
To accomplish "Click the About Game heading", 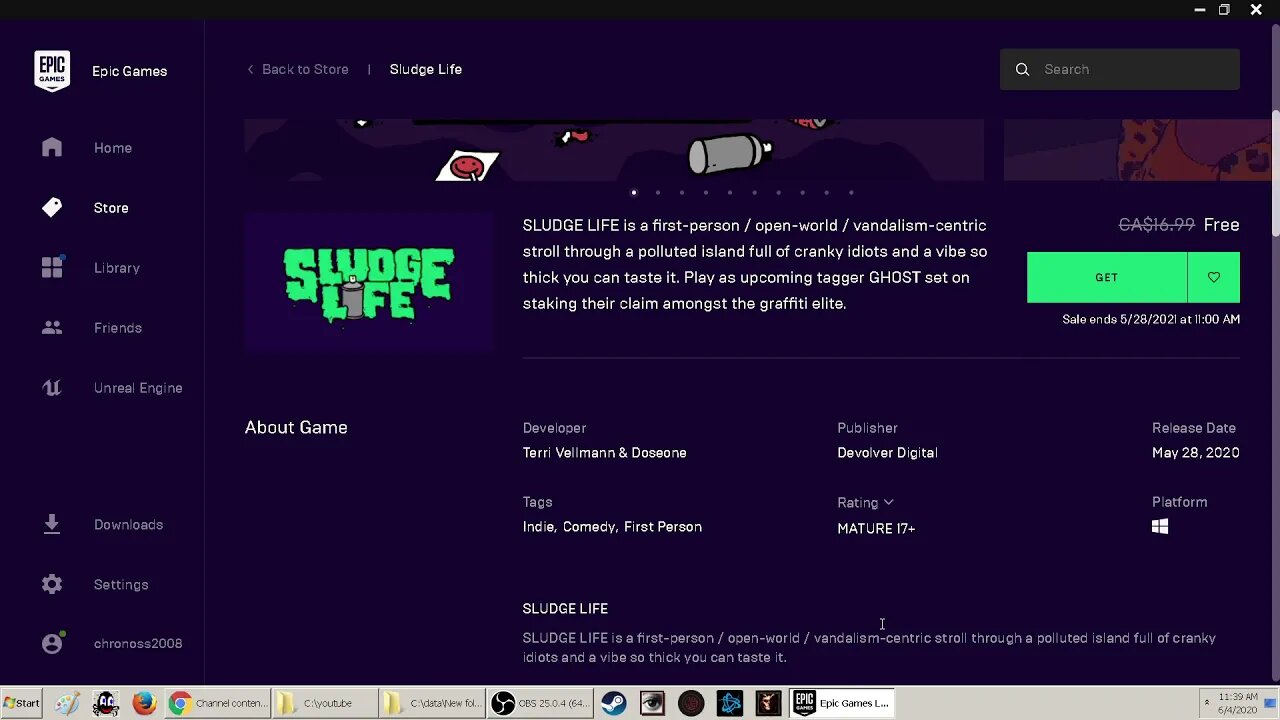I will point(296,427).
